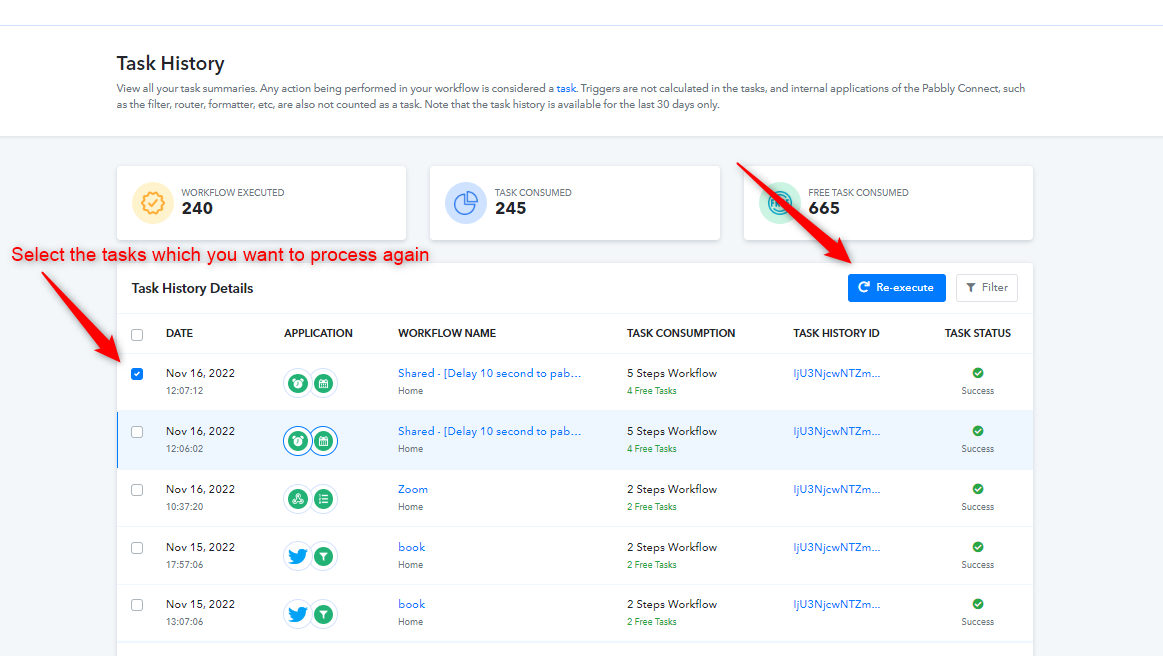Click the delay clock app icon in 12:07:12 row

[297, 383]
